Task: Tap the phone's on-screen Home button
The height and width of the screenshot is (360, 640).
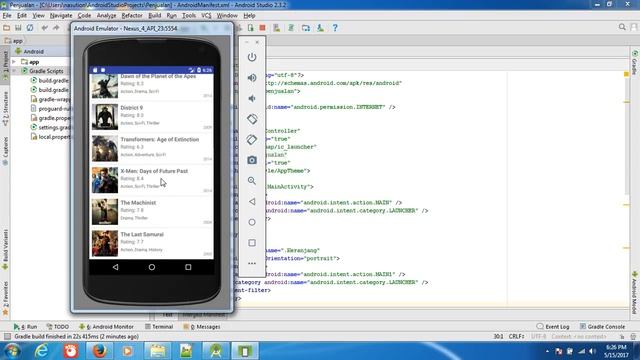Action: (x=152, y=267)
